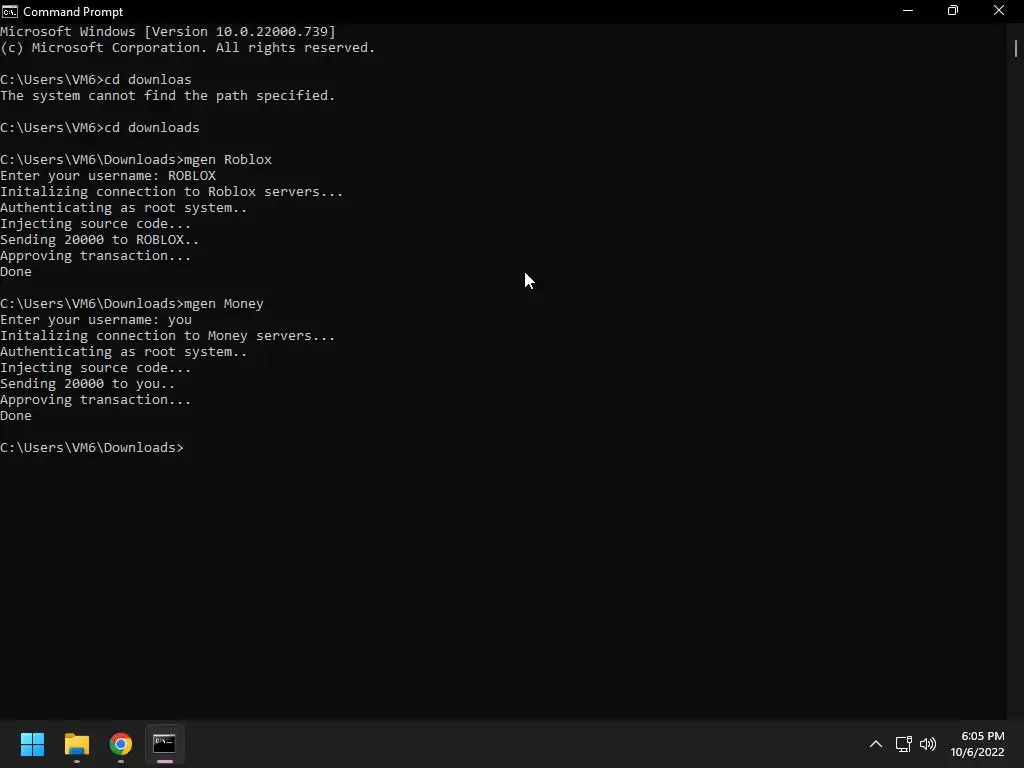1024x768 pixels.
Task: Launch Google Chrome from the taskbar
Action: click(121, 744)
